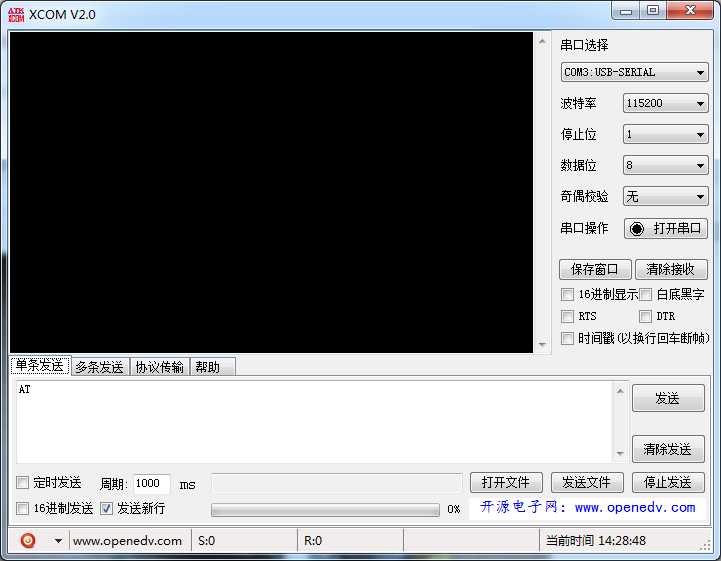721x561 pixels.
Task: Click the 清除发送 button
Action: [668, 449]
